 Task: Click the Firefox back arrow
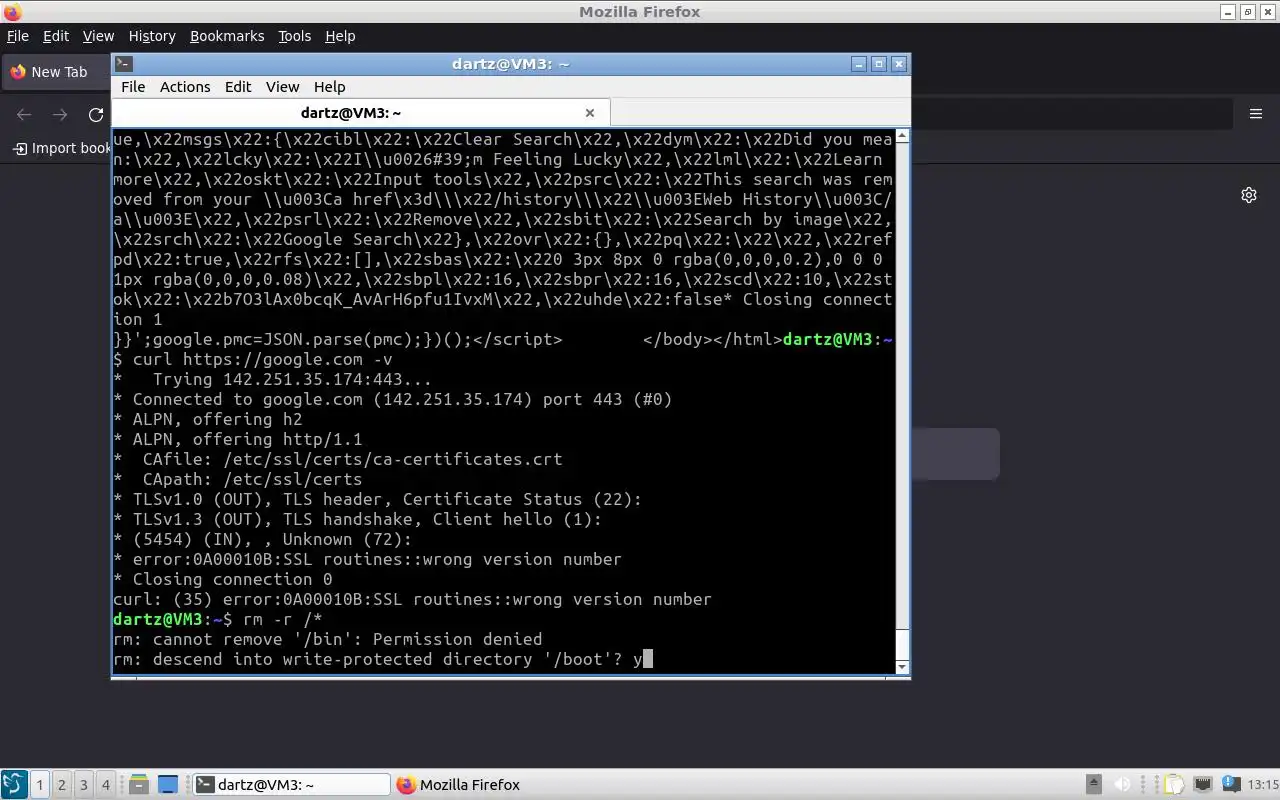(x=24, y=115)
